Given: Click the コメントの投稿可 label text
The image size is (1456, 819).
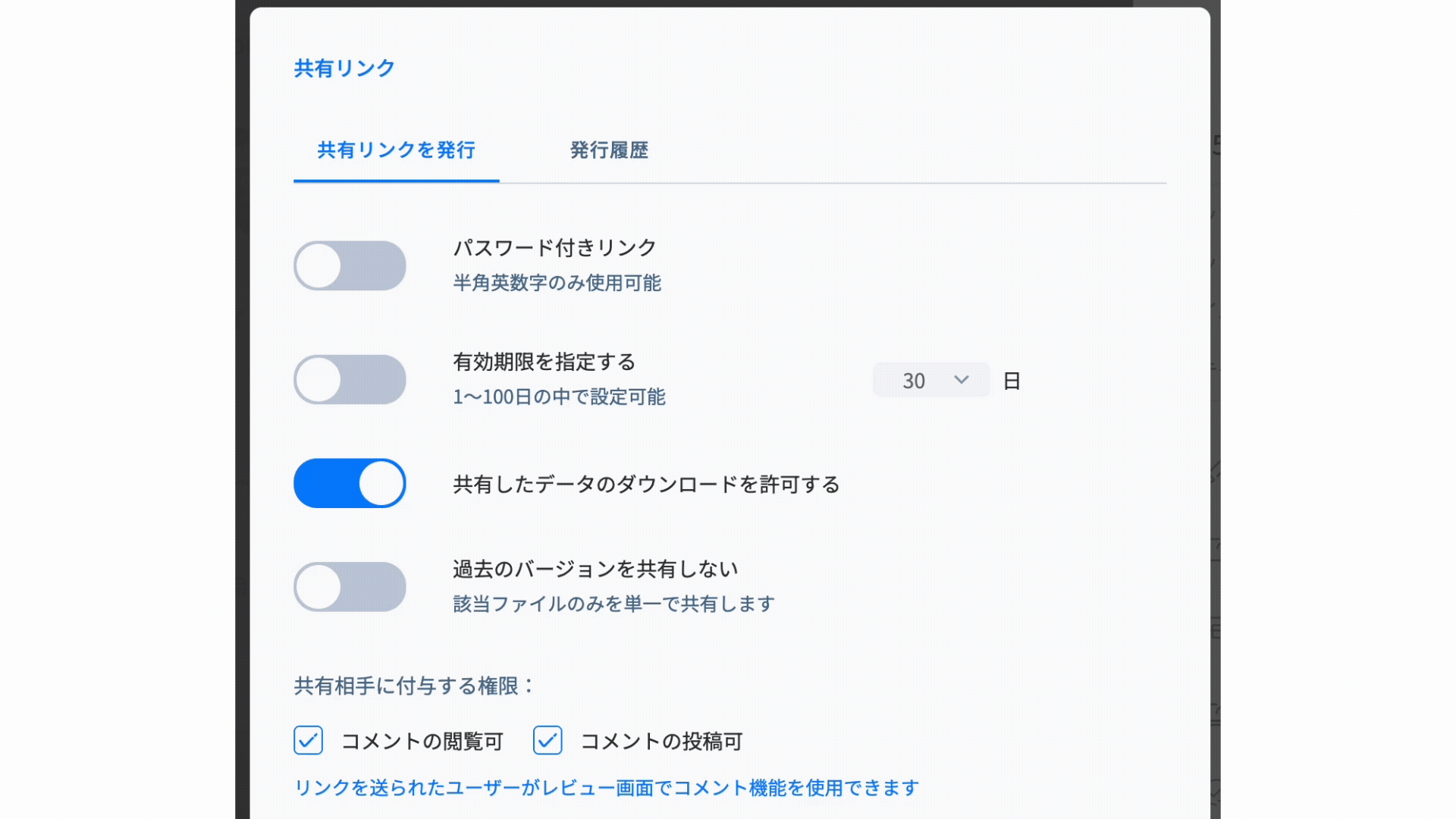Looking at the screenshot, I should click(661, 741).
